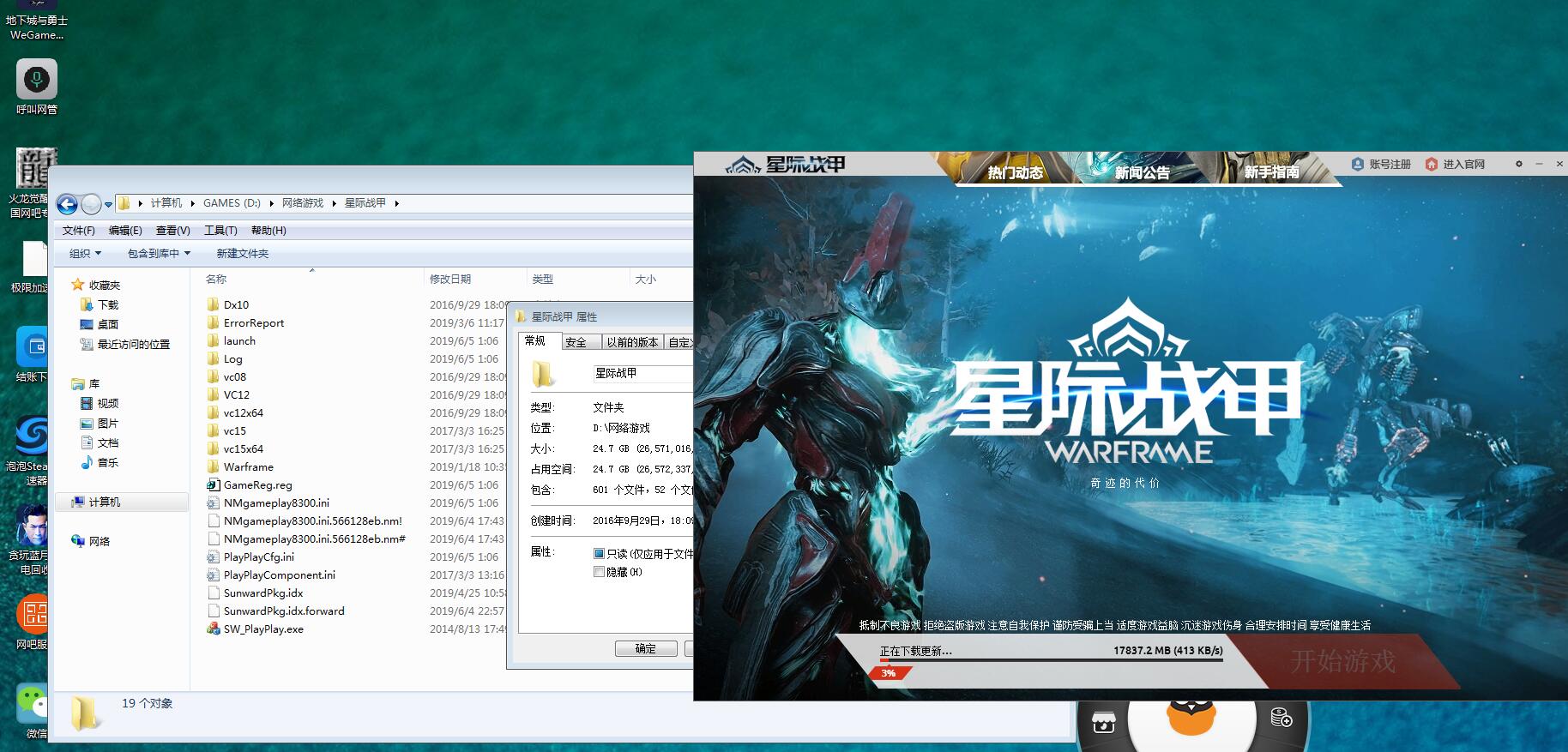Open the 新闻公告 launcher tab
The image size is (1568, 752).
[1143, 172]
